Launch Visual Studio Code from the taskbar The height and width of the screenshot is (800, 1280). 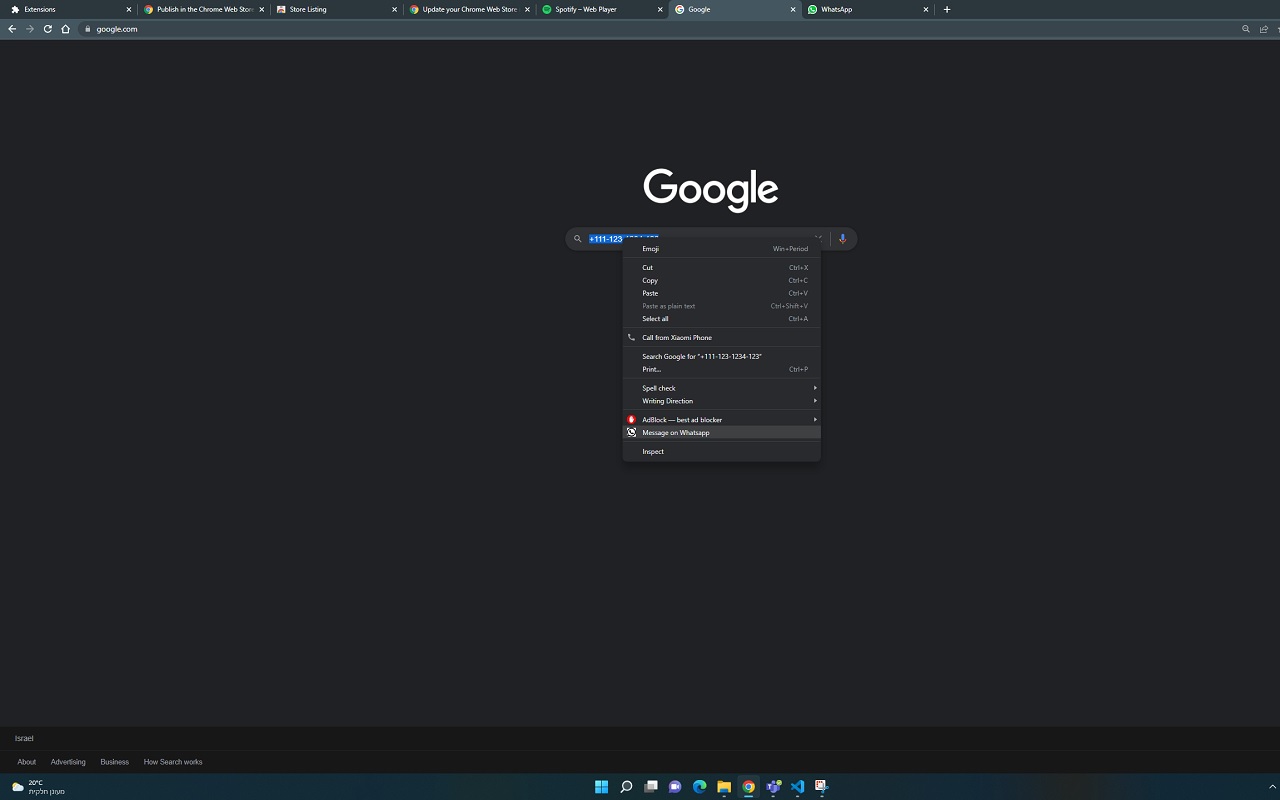797,786
